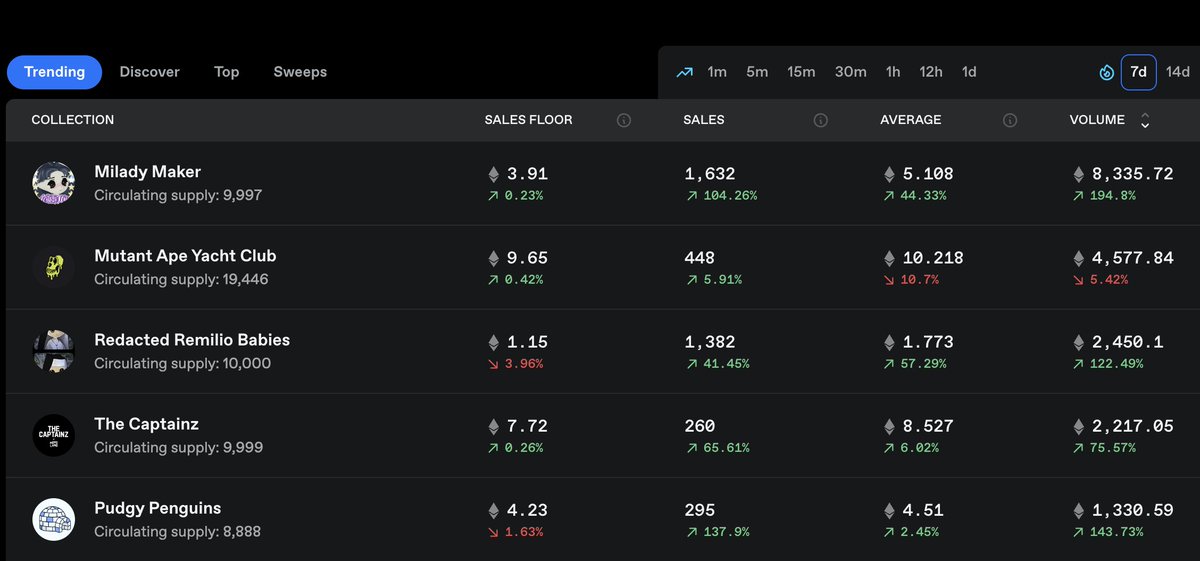The height and width of the screenshot is (561, 1200).
Task: Click Mutant Ape average ETH icon
Action: coord(888,258)
